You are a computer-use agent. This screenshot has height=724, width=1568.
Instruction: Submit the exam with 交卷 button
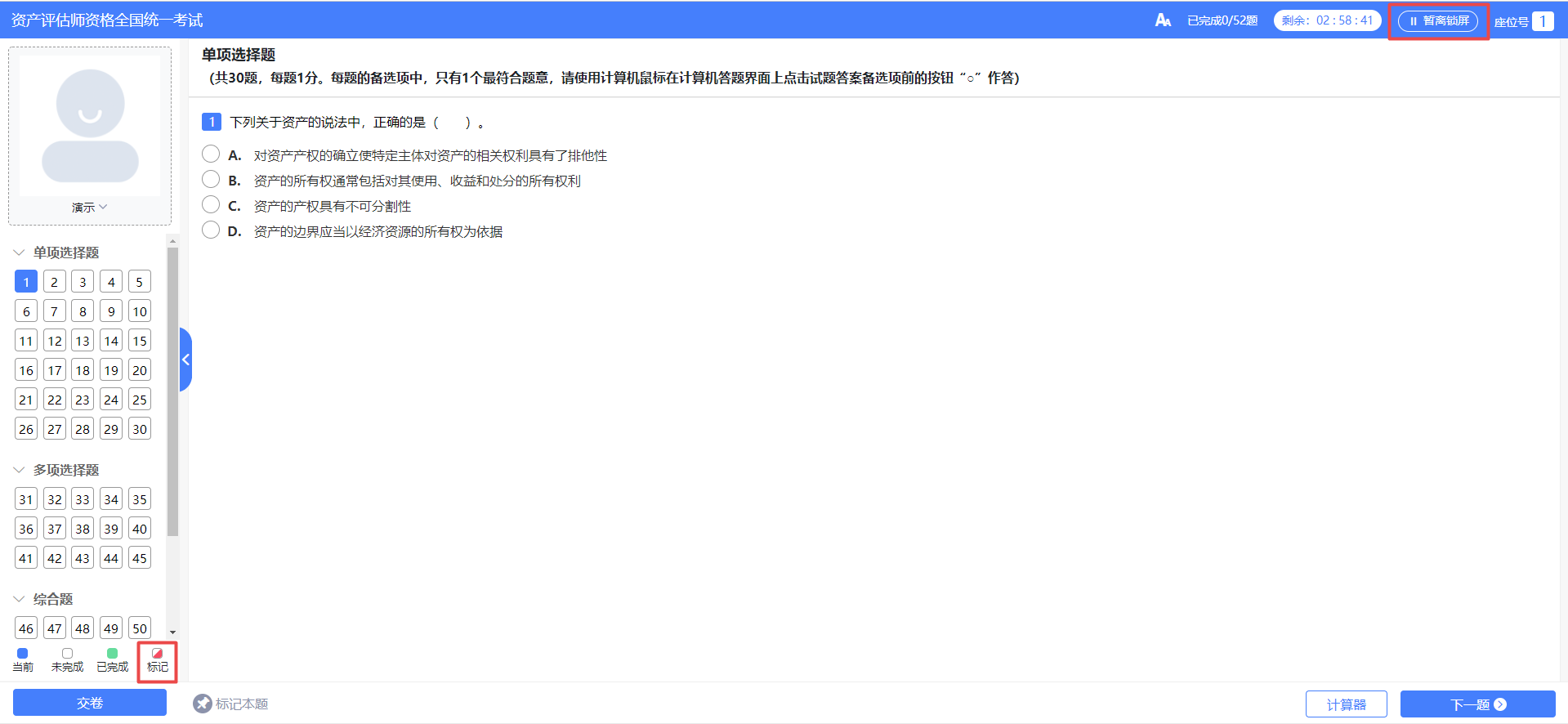[x=90, y=703]
